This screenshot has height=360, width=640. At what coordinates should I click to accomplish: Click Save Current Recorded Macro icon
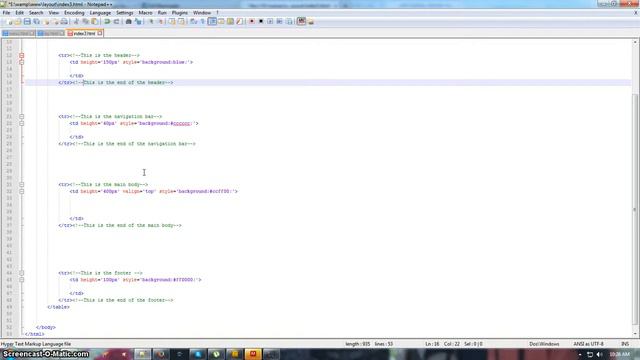click(289, 22)
